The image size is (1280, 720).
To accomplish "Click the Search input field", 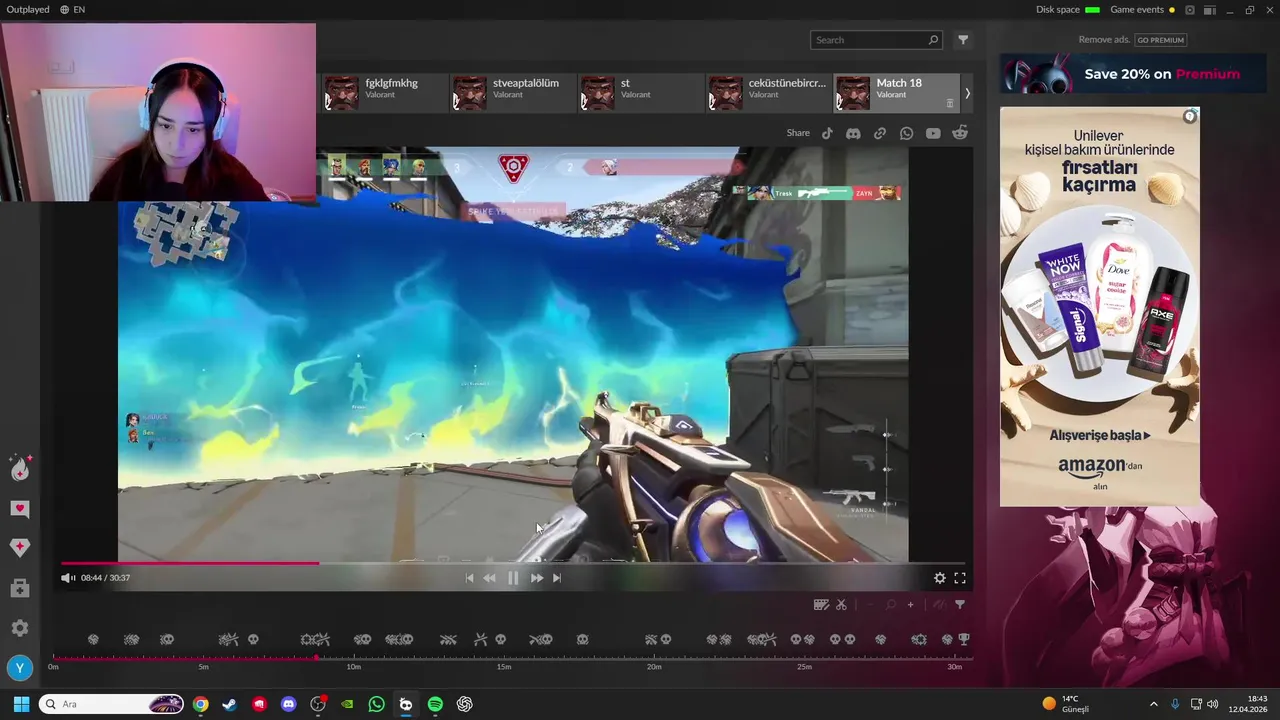I will coord(876,40).
